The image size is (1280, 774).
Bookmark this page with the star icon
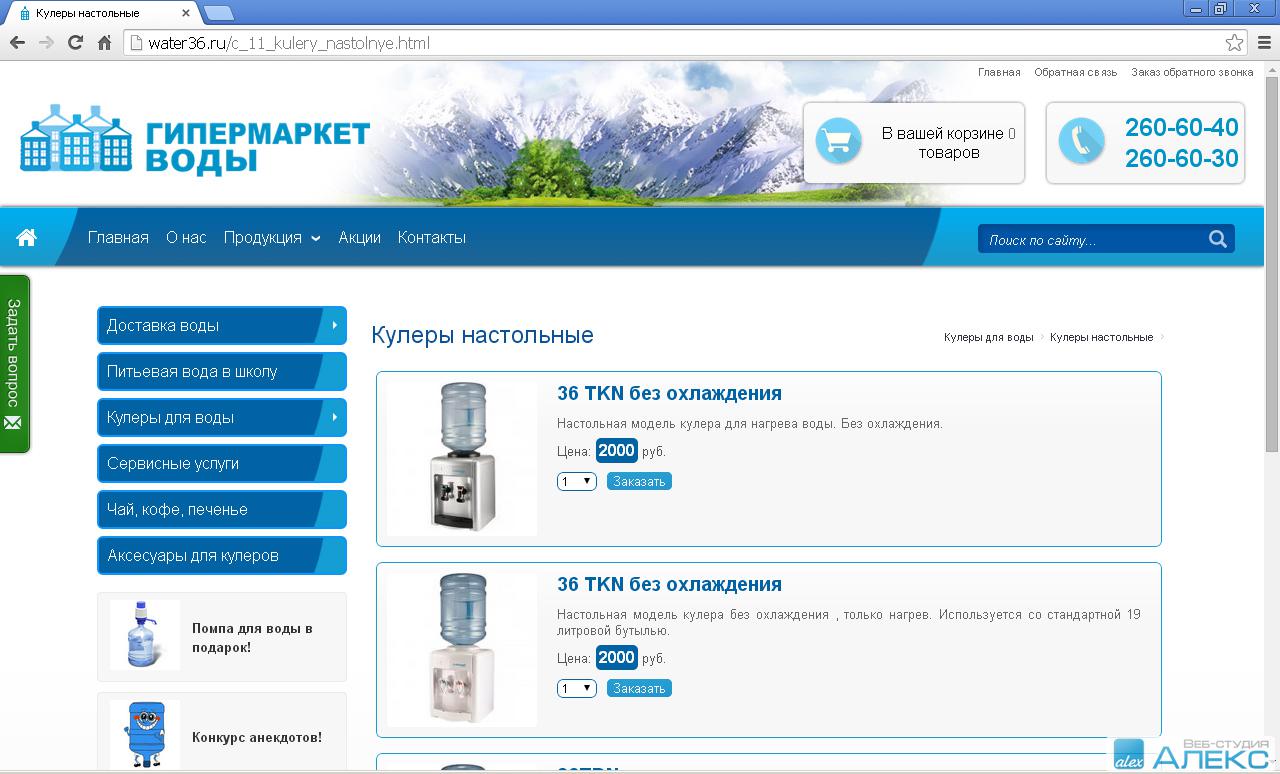tap(1234, 43)
